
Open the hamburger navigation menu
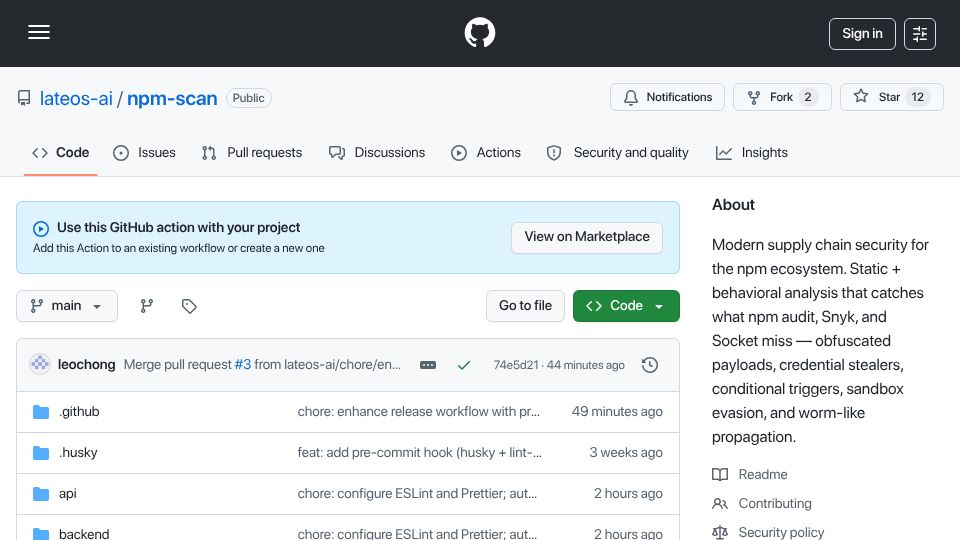point(39,32)
